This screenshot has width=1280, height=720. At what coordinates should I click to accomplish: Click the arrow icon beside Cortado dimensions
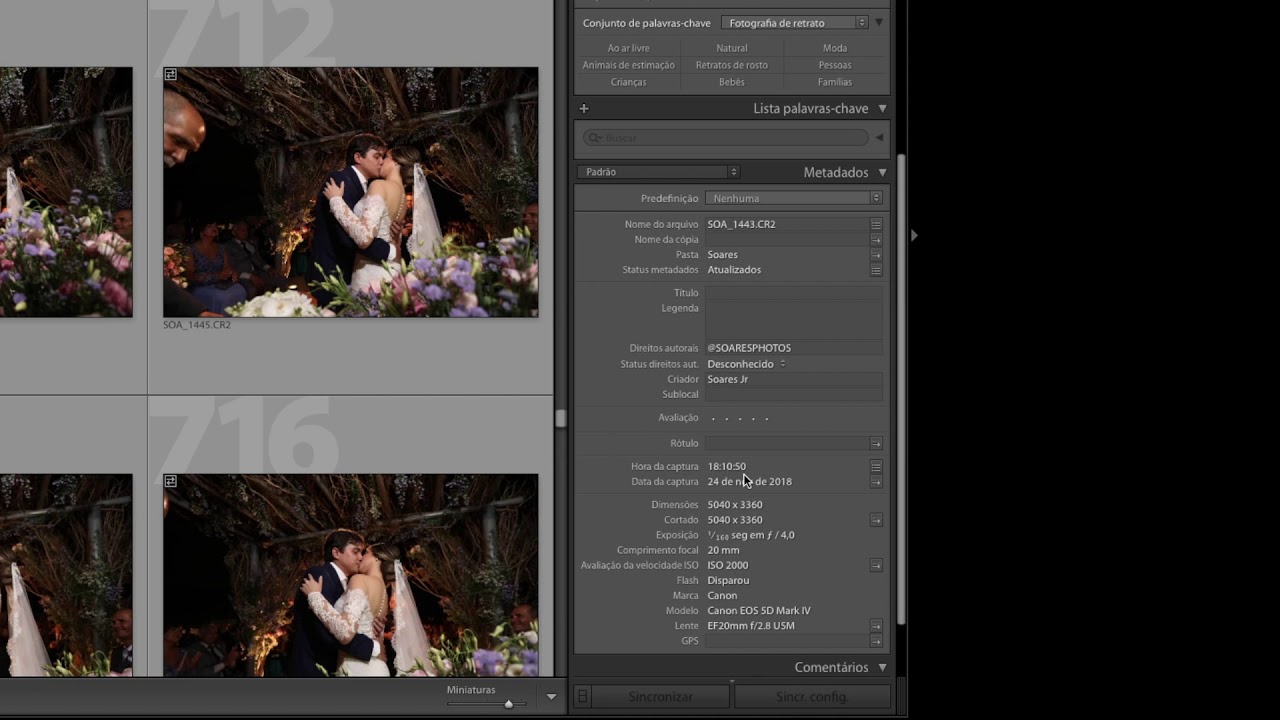[x=876, y=520]
